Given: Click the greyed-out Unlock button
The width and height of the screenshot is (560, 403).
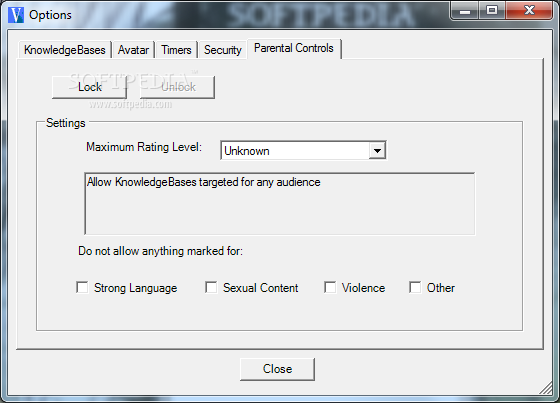Looking at the screenshot, I should (x=178, y=87).
